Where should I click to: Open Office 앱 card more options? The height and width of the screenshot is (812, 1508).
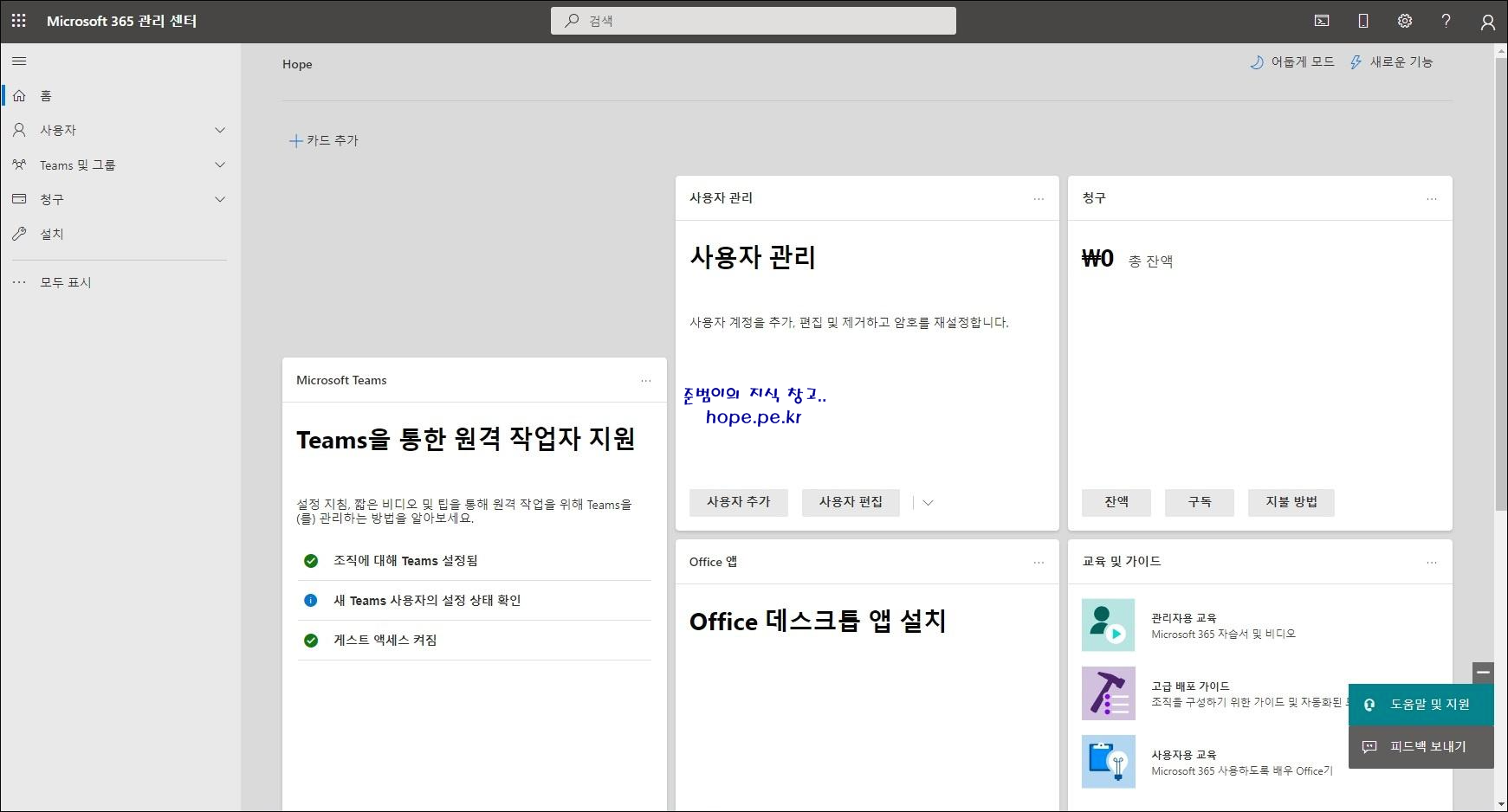pos(1039,563)
